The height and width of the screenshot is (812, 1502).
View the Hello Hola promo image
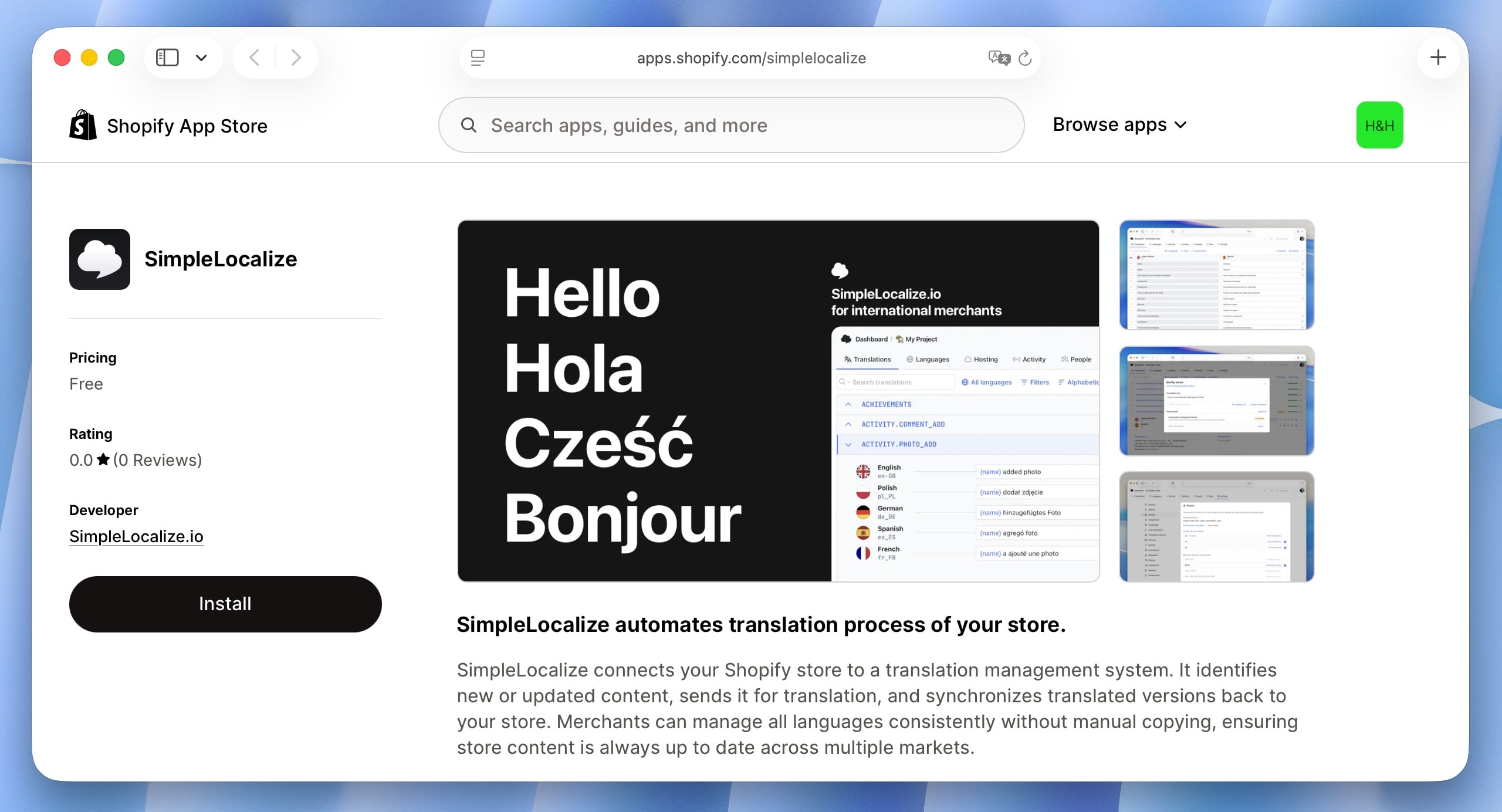(777, 401)
